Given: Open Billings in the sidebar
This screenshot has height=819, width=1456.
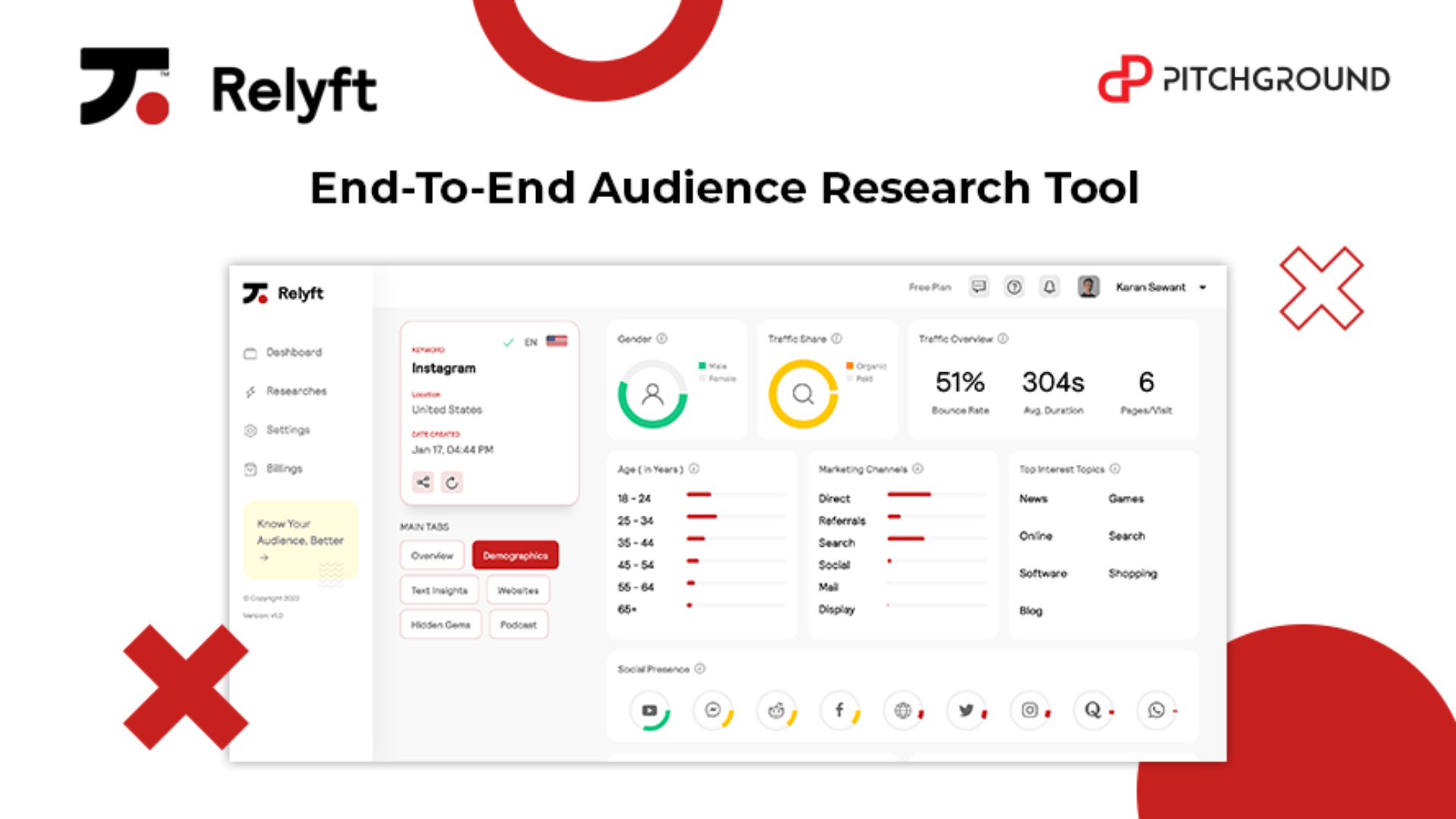Looking at the screenshot, I should (284, 469).
